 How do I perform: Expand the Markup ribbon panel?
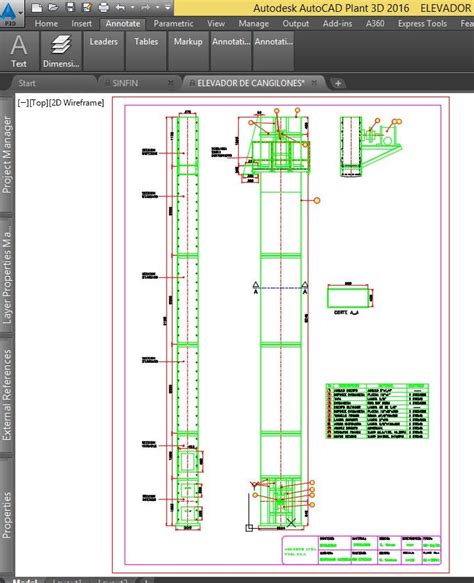click(188, 51)
